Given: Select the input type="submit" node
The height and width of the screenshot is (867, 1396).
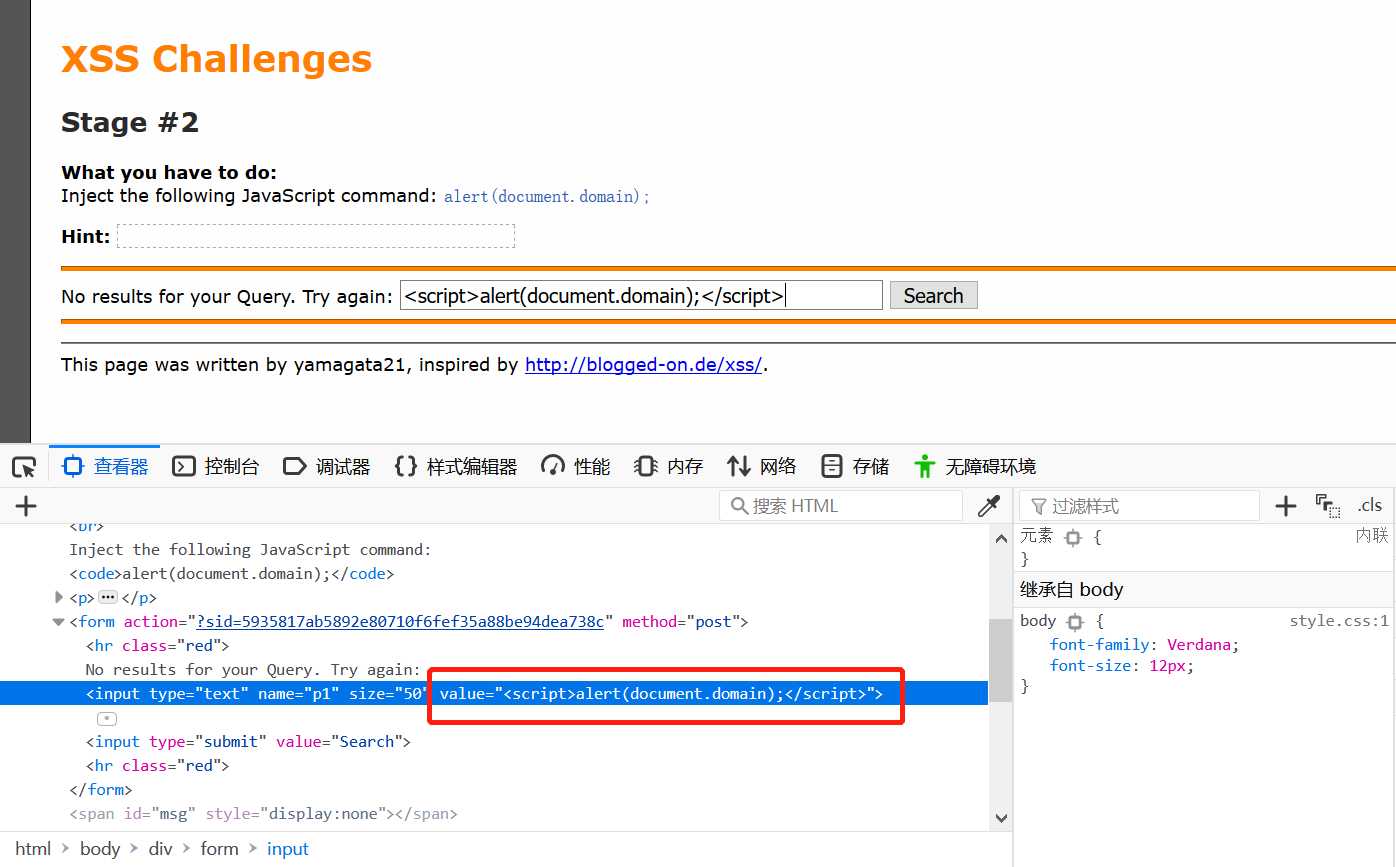Looking at the screenshot, I should [x=248, y=742].
